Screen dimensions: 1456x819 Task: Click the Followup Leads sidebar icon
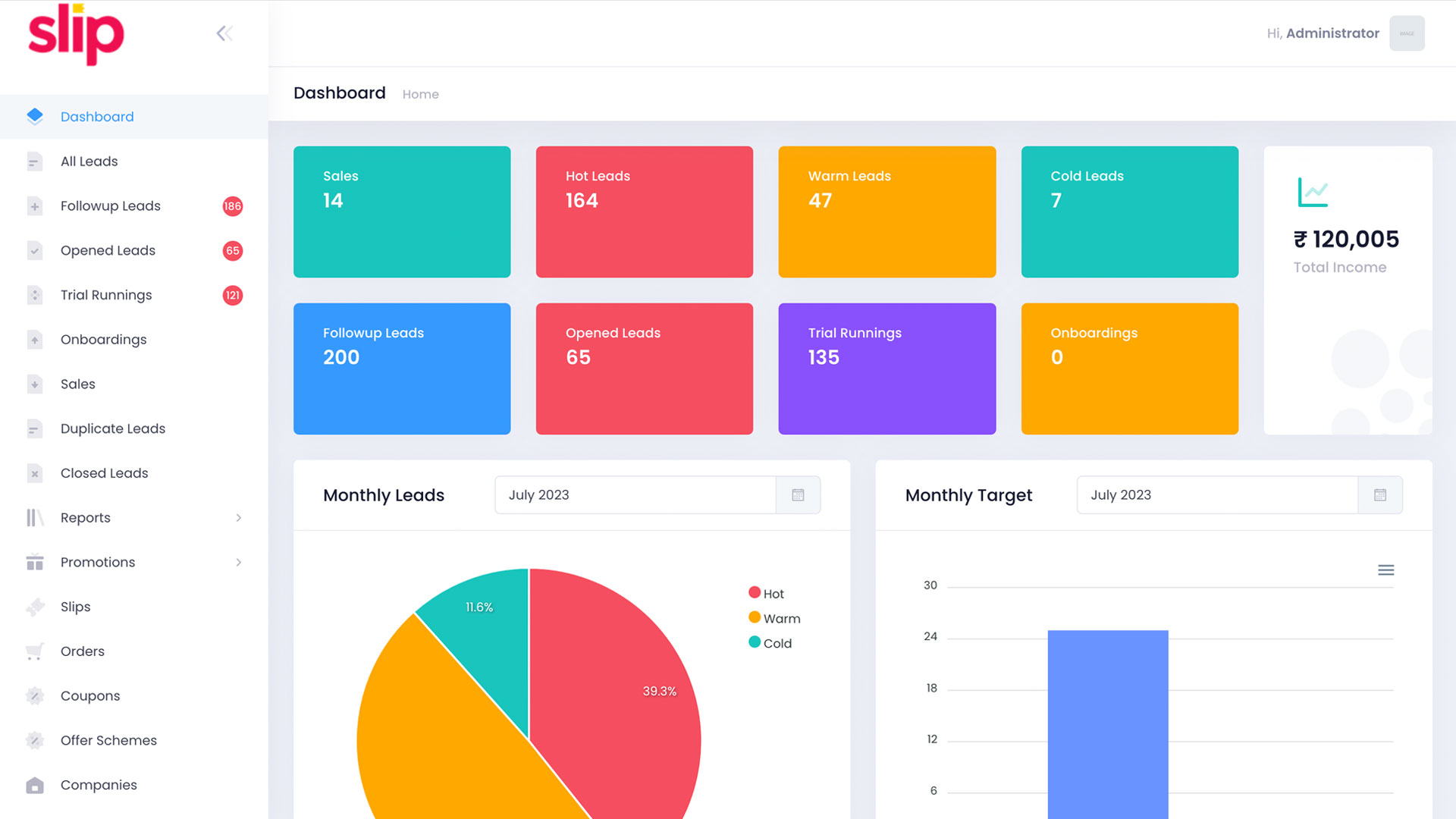35,206
